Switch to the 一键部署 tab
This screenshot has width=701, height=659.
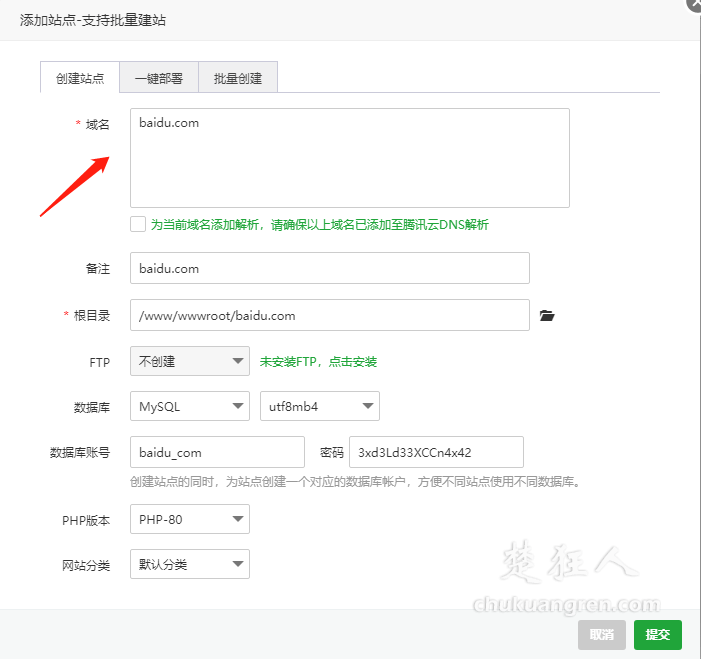click(159, 78)
